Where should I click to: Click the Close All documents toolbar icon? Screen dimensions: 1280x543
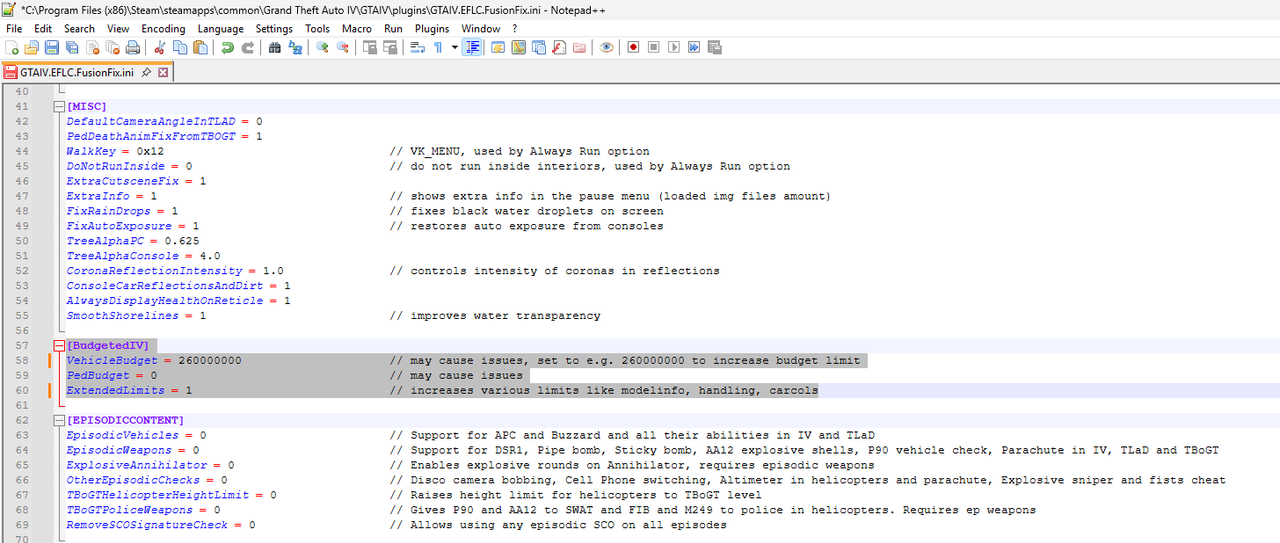(x=113, y=47)
